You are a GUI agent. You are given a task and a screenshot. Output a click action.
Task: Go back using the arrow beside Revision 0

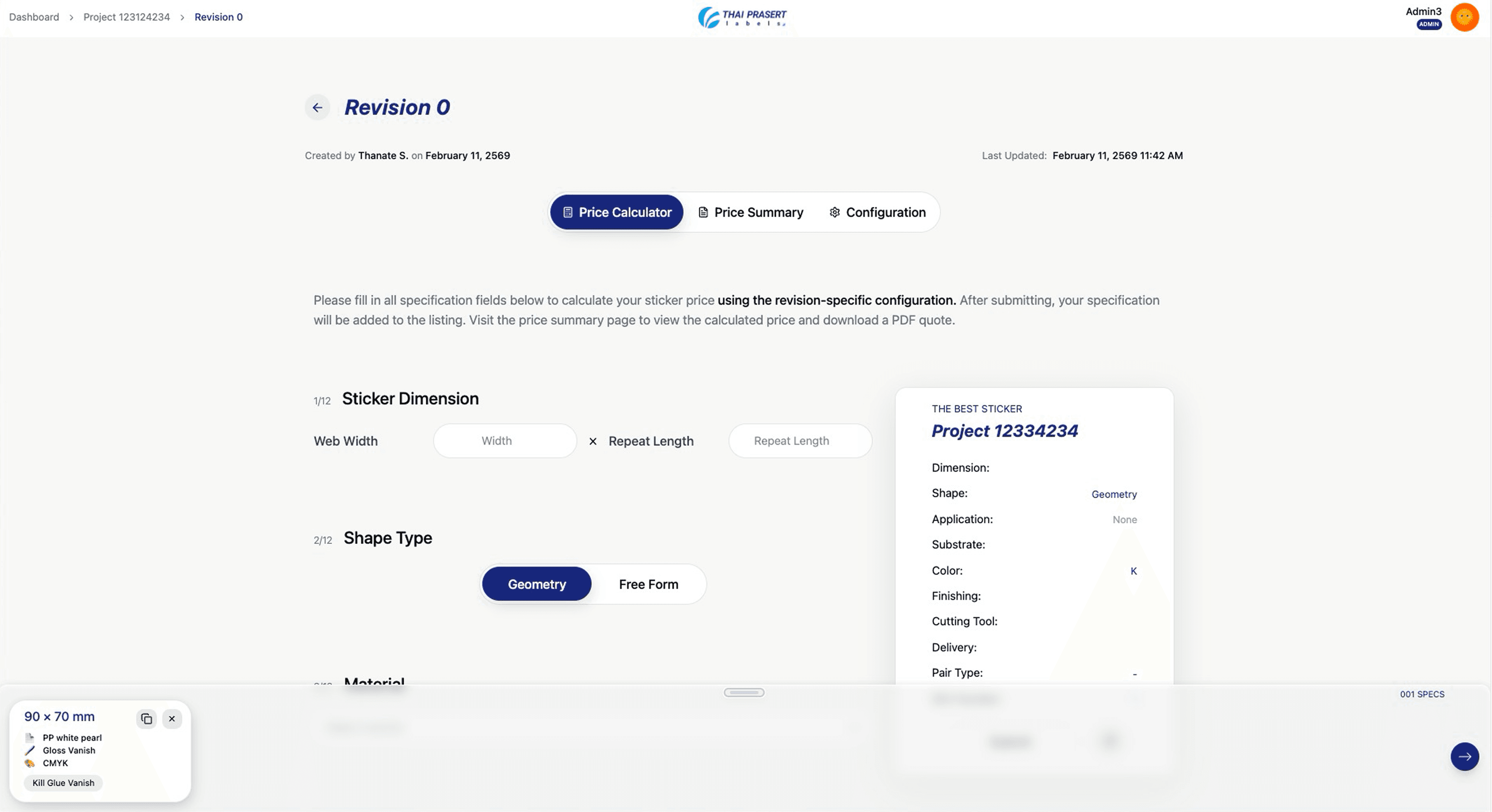(x=317, y=107)
